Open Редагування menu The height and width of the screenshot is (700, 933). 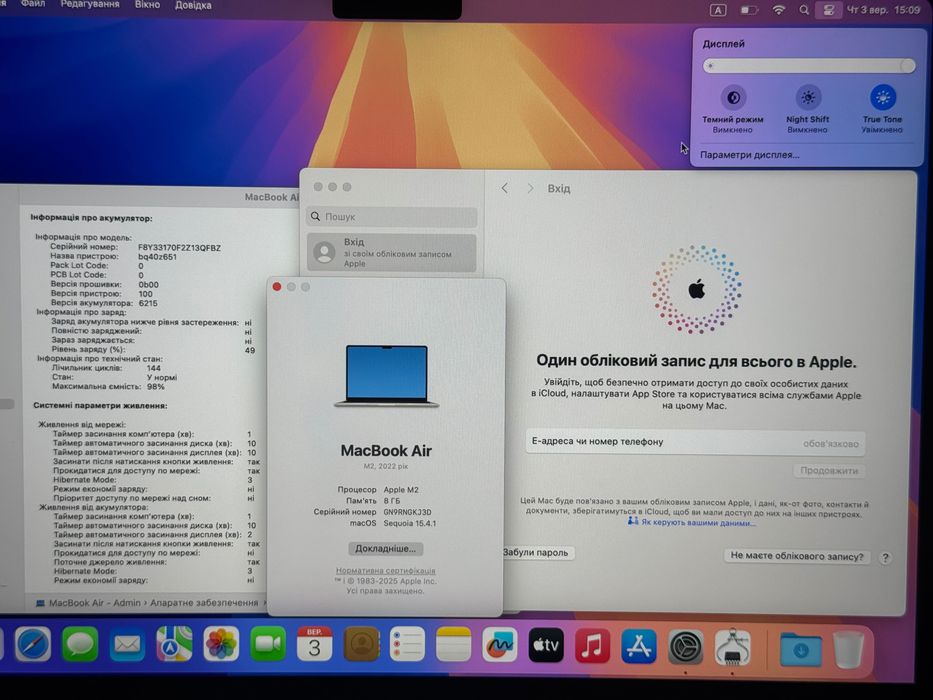(x=90, y=5)
